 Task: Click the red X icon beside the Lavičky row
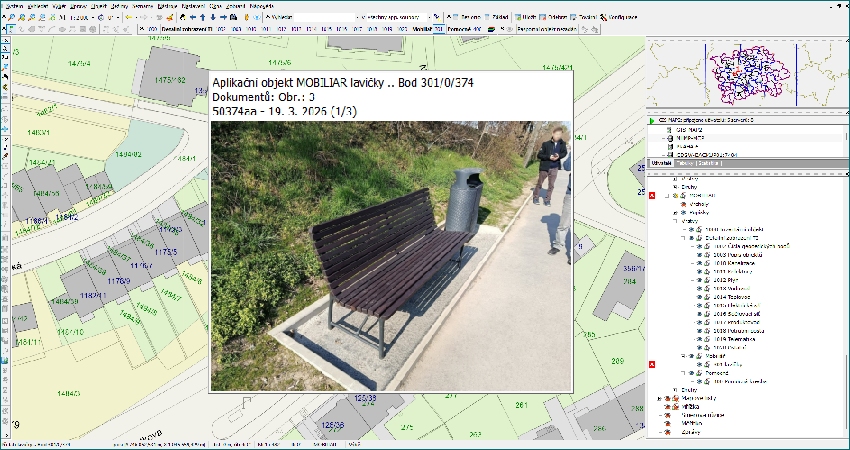(652, 364)
